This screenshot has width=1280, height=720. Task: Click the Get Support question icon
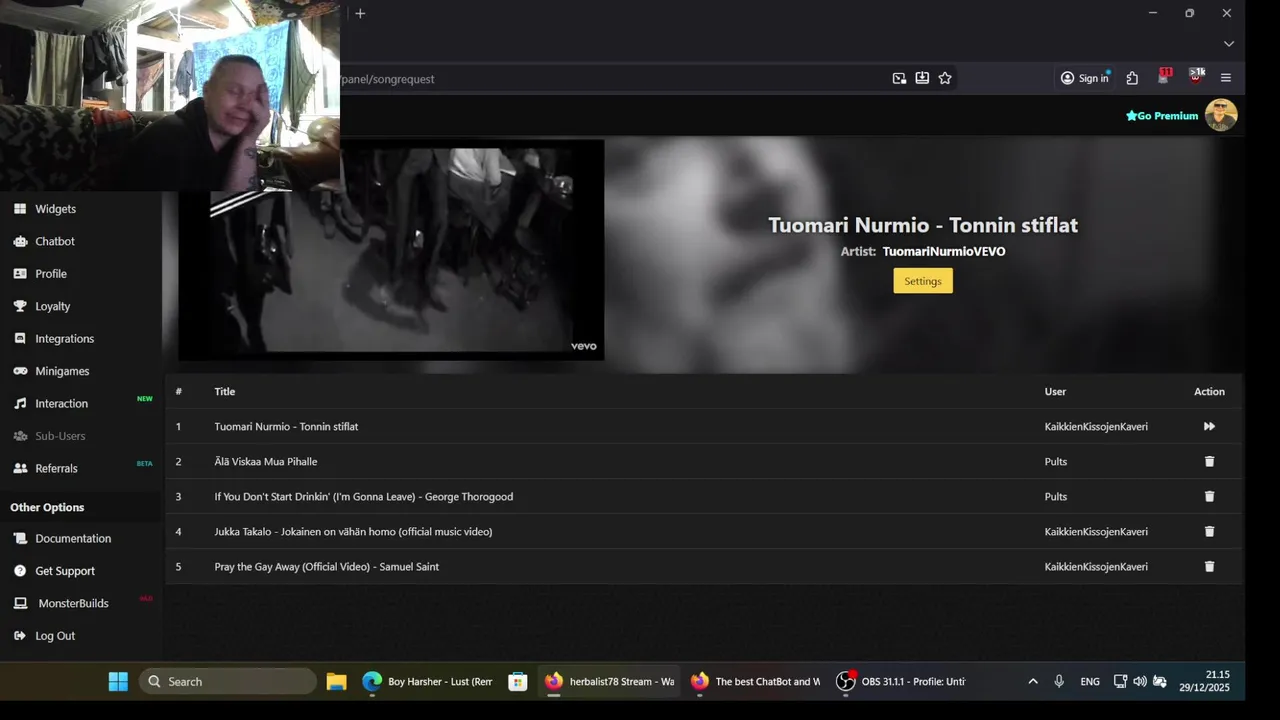click(x=20, y=571)
